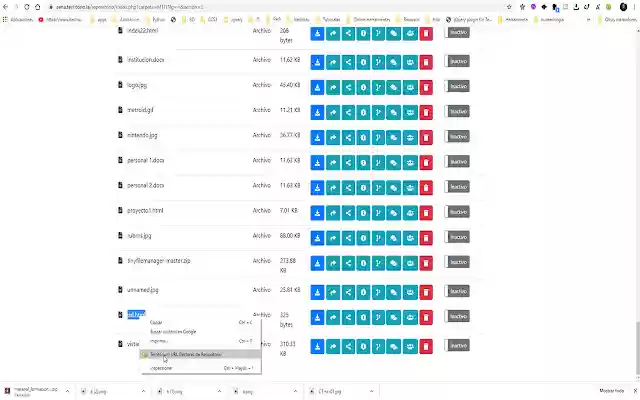Image resolution: width=640 pixels, height=400 pixels.
Task: Click the proyecto1.html file name
Action: (x=145, y=211)
